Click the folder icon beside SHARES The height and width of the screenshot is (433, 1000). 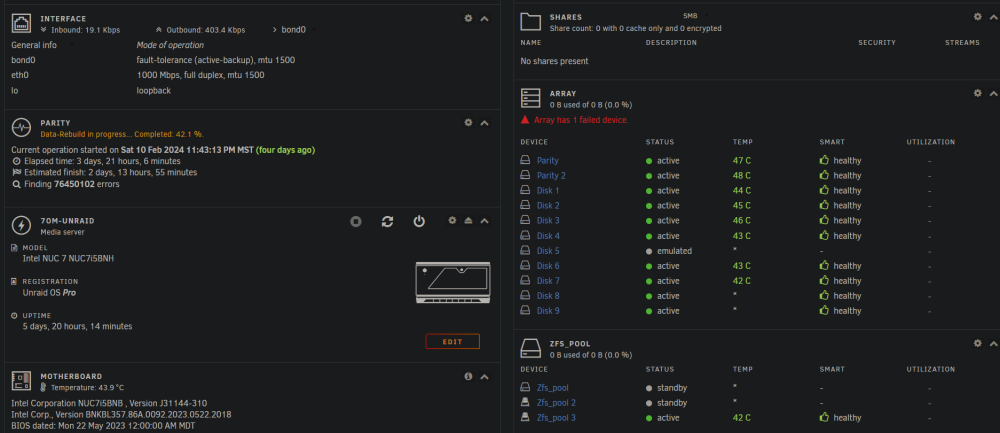531,22
